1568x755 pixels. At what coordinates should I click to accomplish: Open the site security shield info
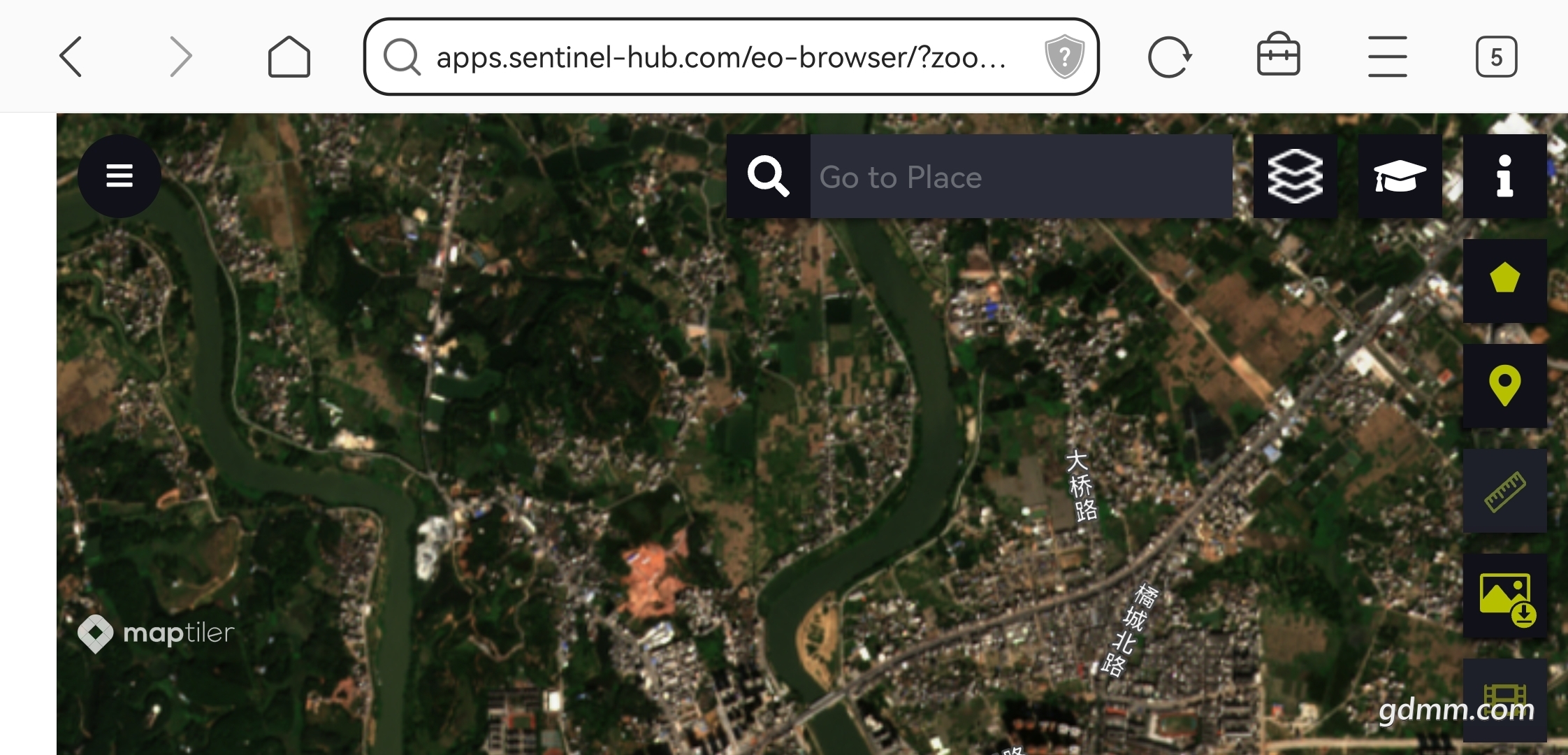(x=1064, y=57)
